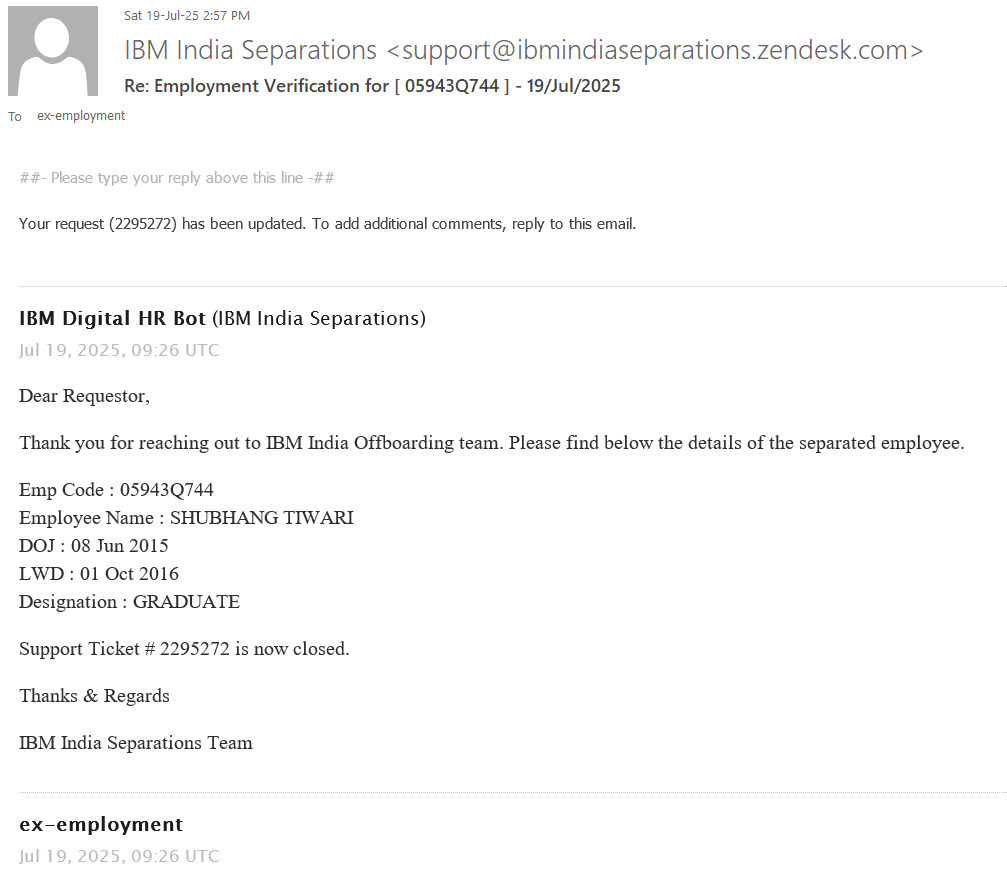Click the Employee Name SHUBHANG TIWARI line
The height and width of the screenshot is (873, 1007).
186,518
